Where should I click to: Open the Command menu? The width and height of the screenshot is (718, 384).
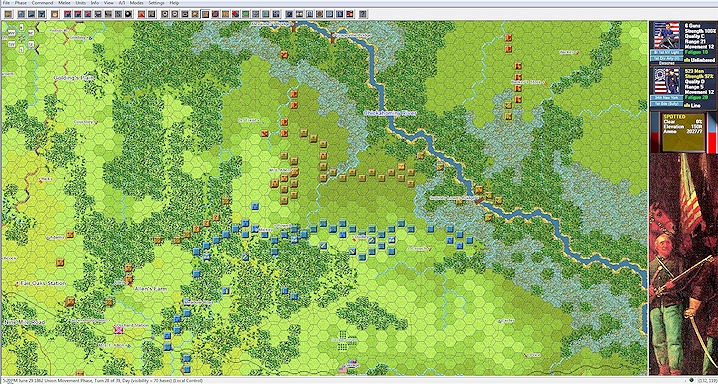(x=42, y=3)
